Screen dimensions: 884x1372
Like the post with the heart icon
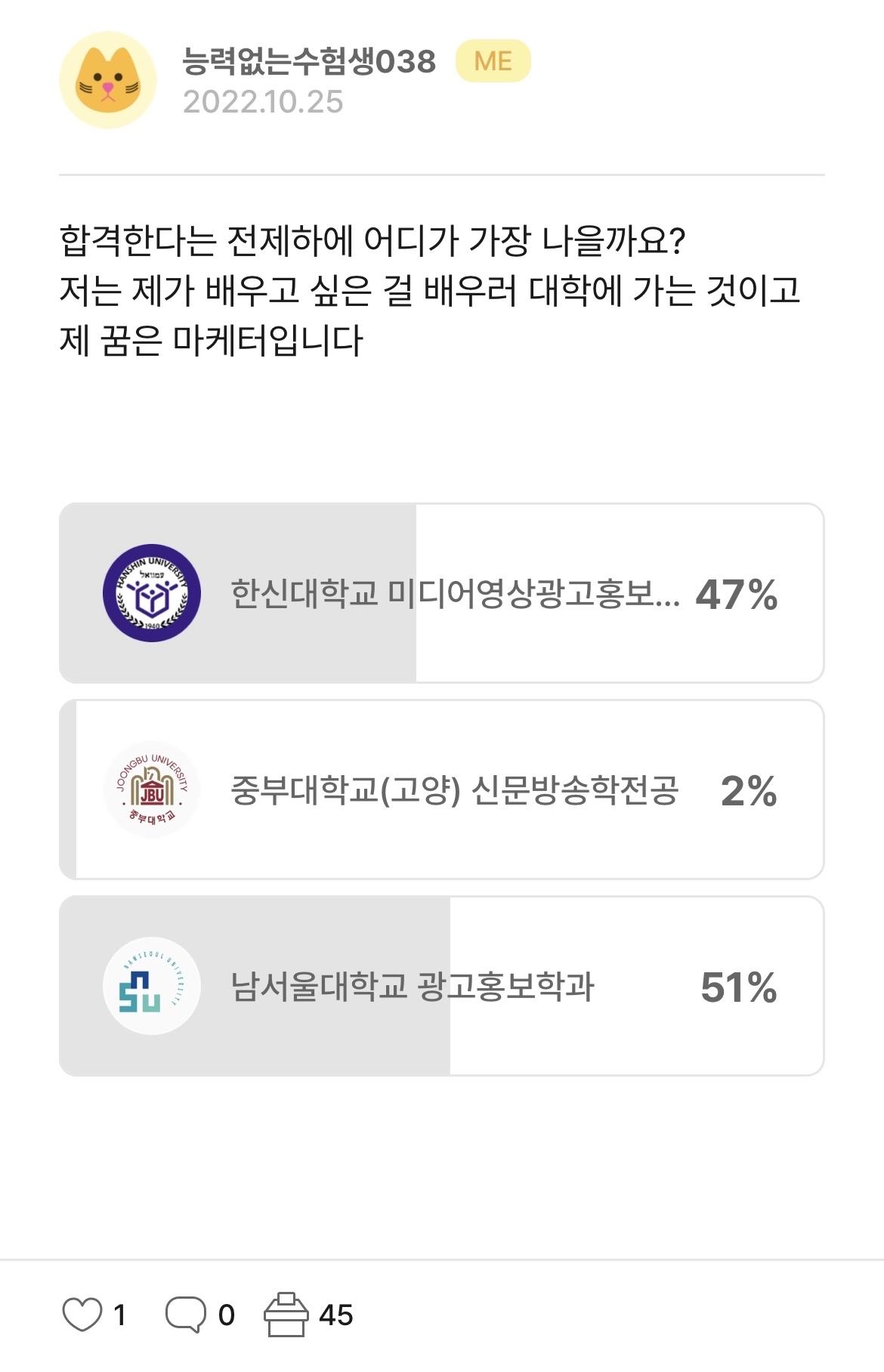pyautogui.click(x=82, y=1315)
